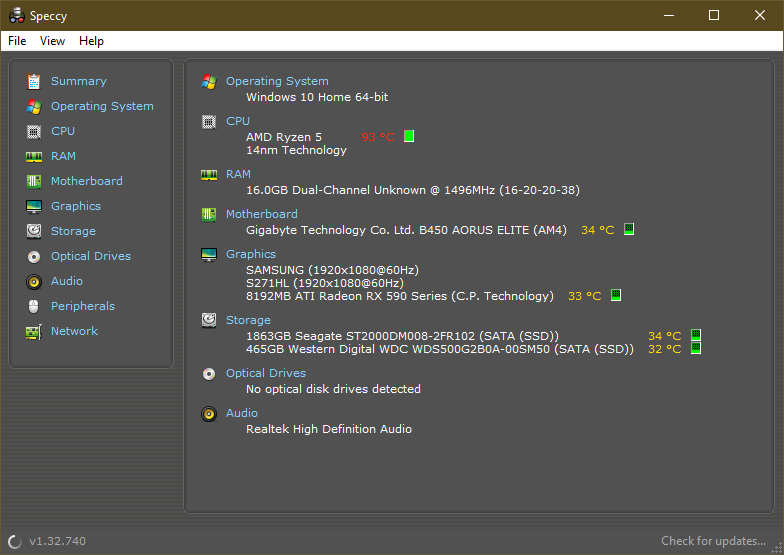This screenshot has height=555, width=784.
Task: Open the View menu
Action: point(52,41)
